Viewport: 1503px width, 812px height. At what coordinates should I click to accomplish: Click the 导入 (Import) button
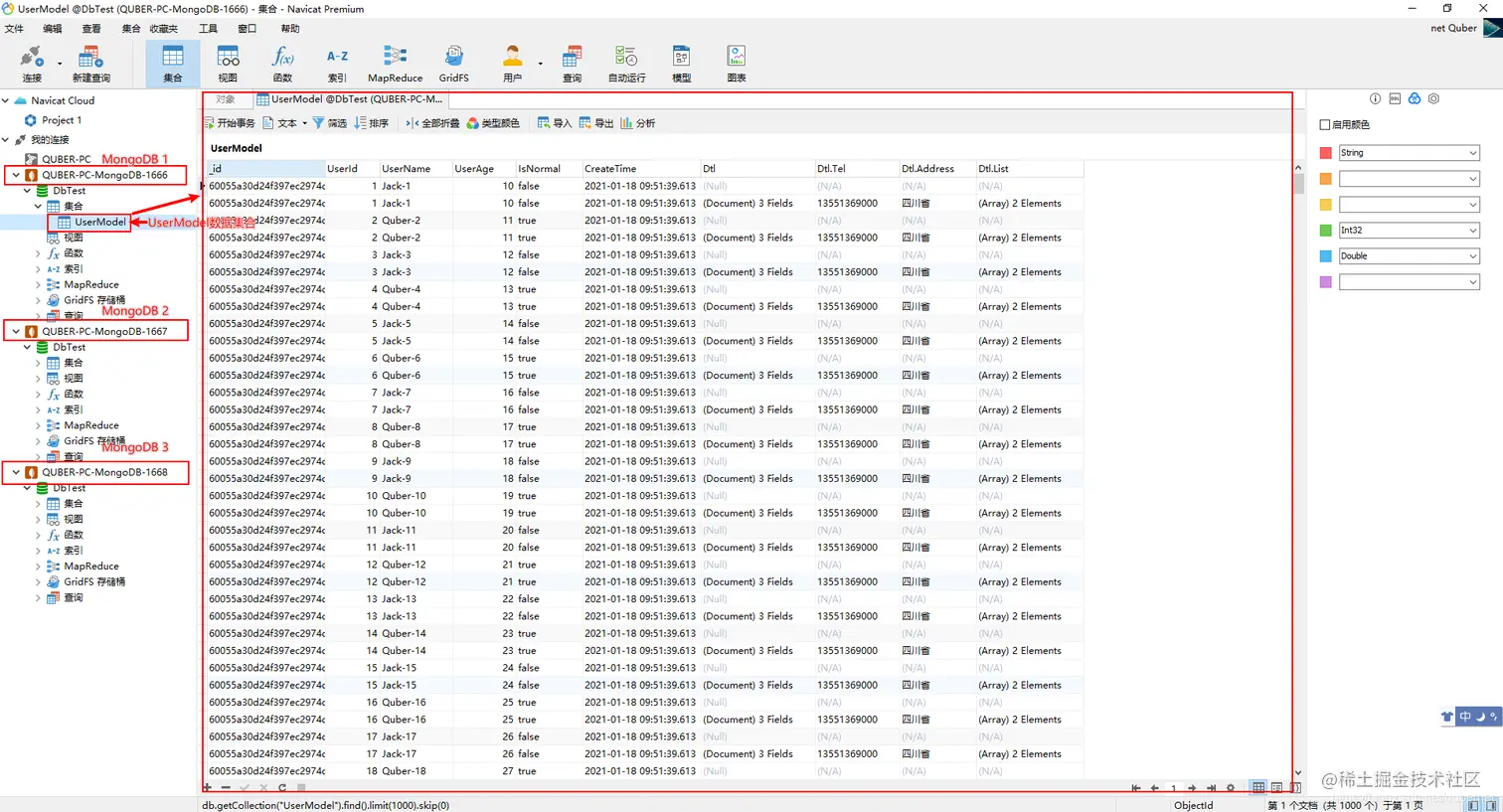click(x=555, y=123)
